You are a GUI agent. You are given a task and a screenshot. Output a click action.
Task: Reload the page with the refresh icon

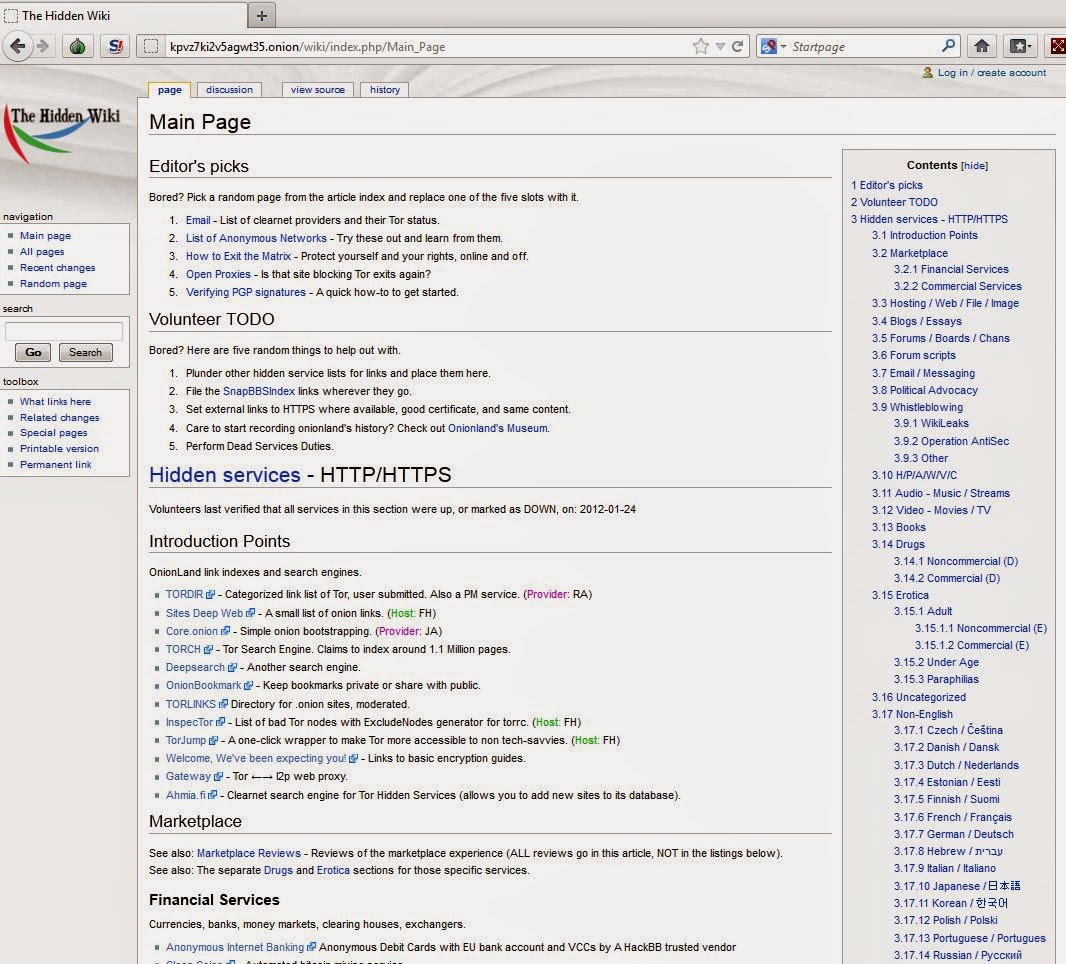point(738,46)
